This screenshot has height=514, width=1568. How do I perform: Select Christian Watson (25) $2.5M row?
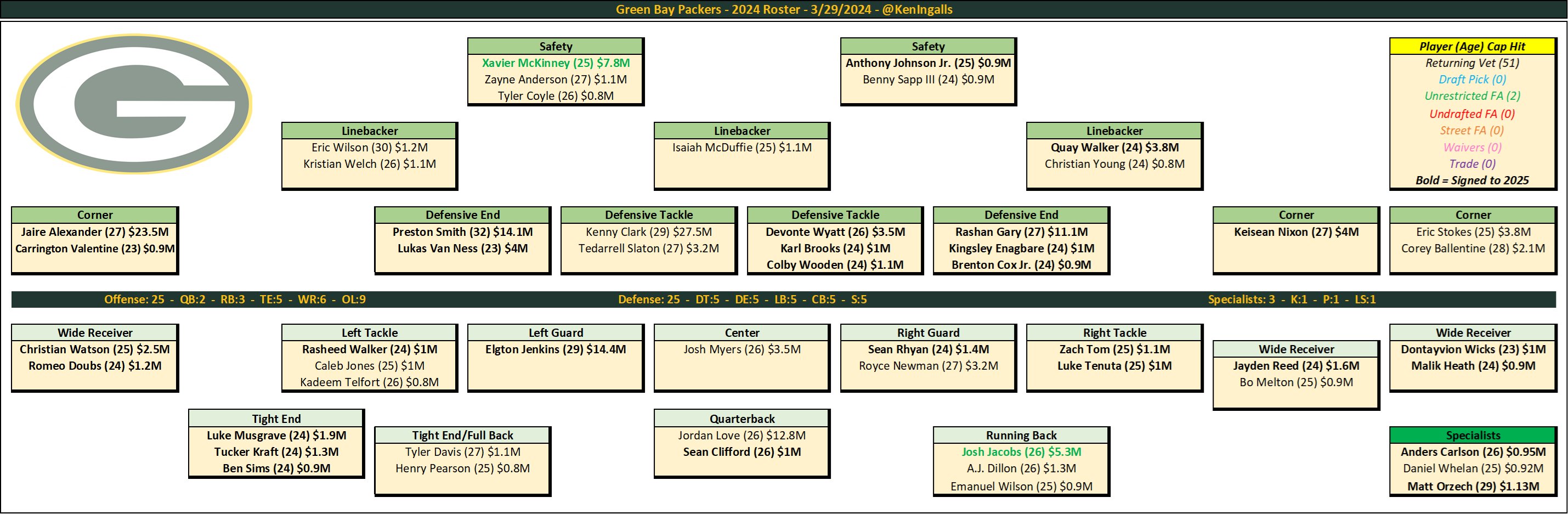click(x=95, y=349)
